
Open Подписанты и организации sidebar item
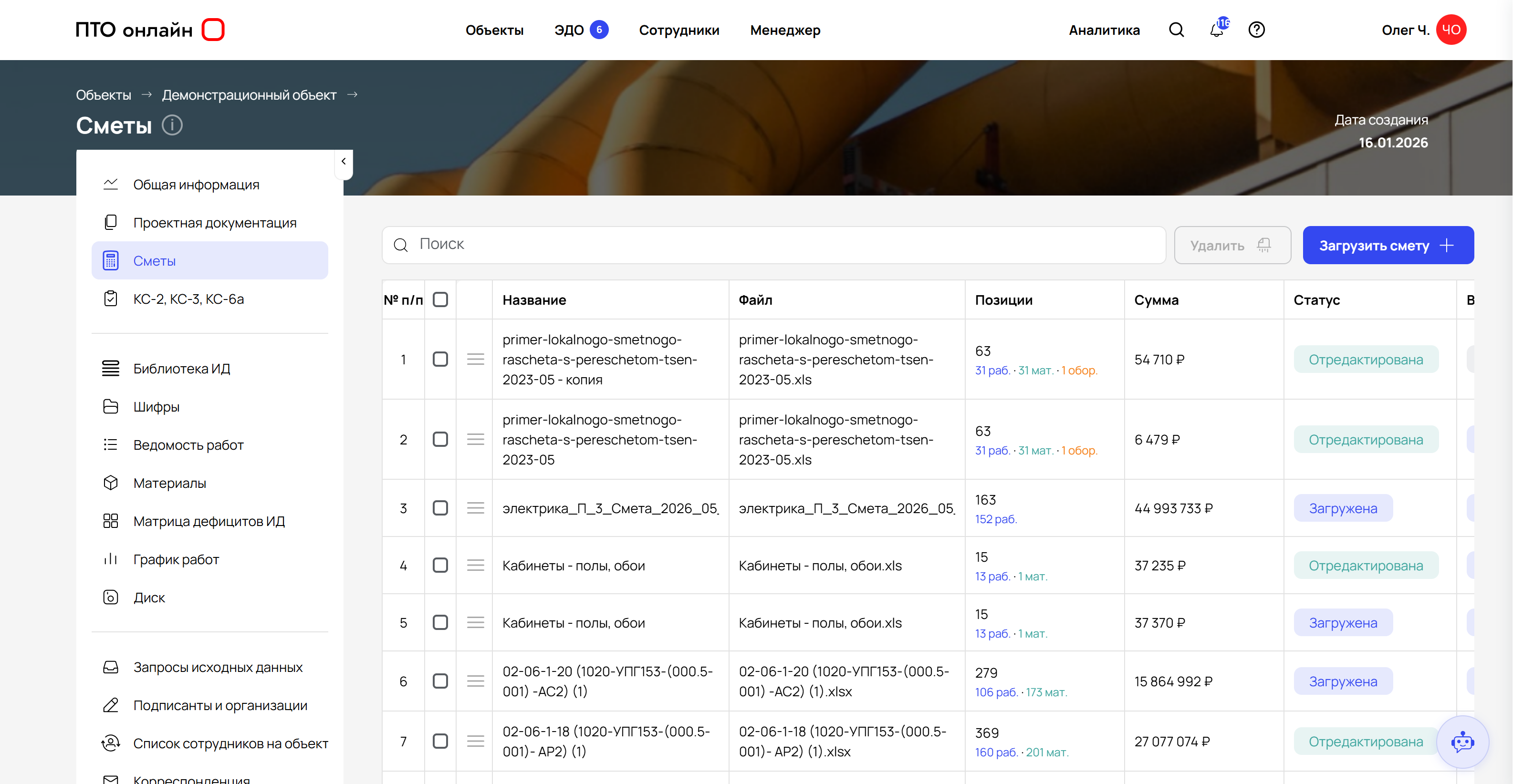(209, 705)
